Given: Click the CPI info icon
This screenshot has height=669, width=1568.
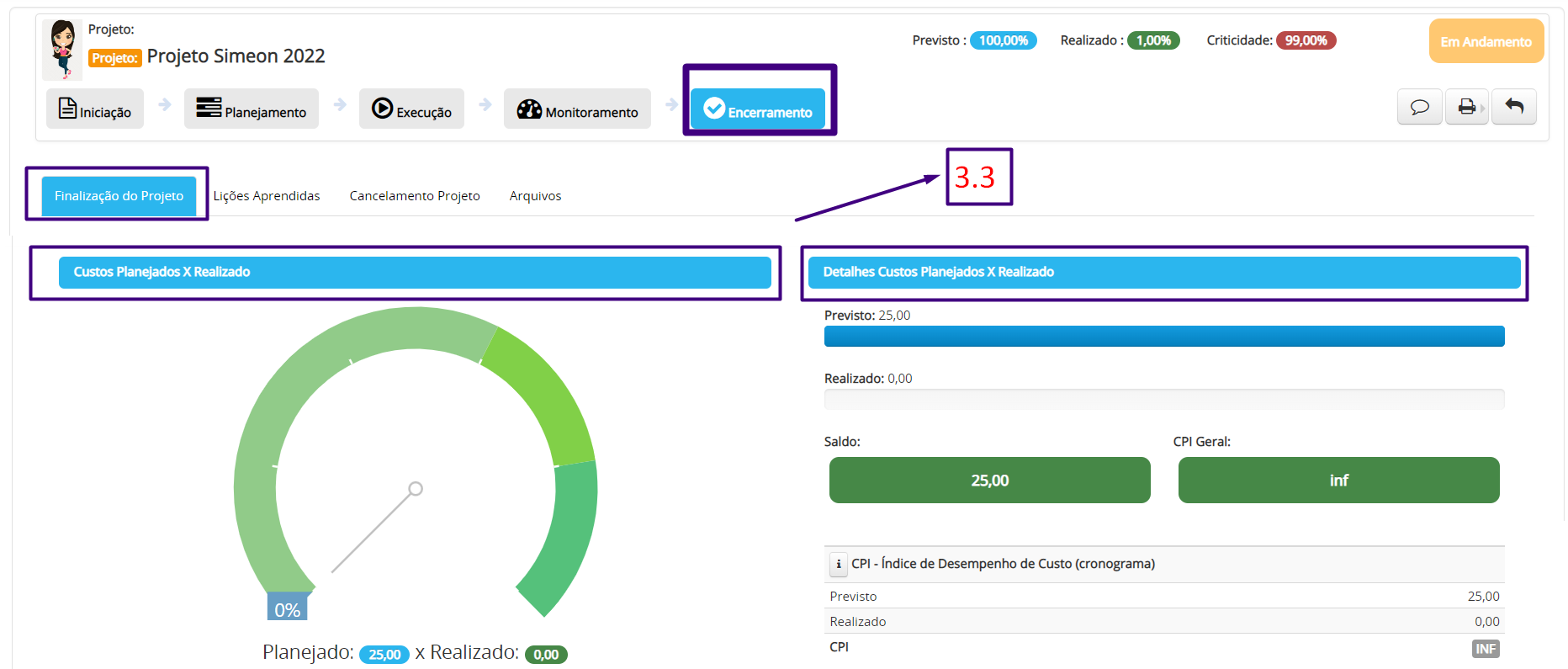Looking at the screenshot, I should 839,564.
